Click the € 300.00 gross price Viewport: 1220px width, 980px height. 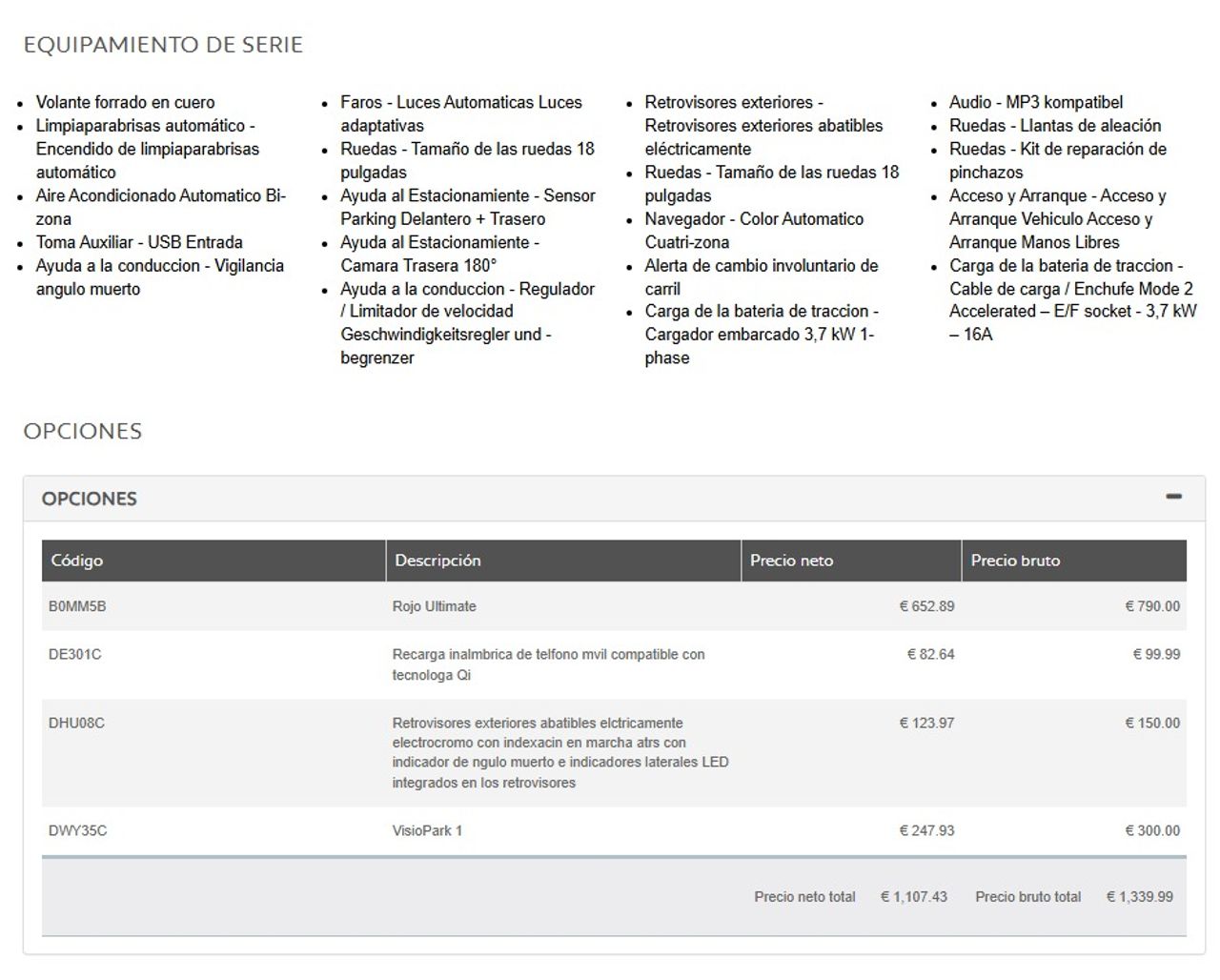coord(1152,830)
